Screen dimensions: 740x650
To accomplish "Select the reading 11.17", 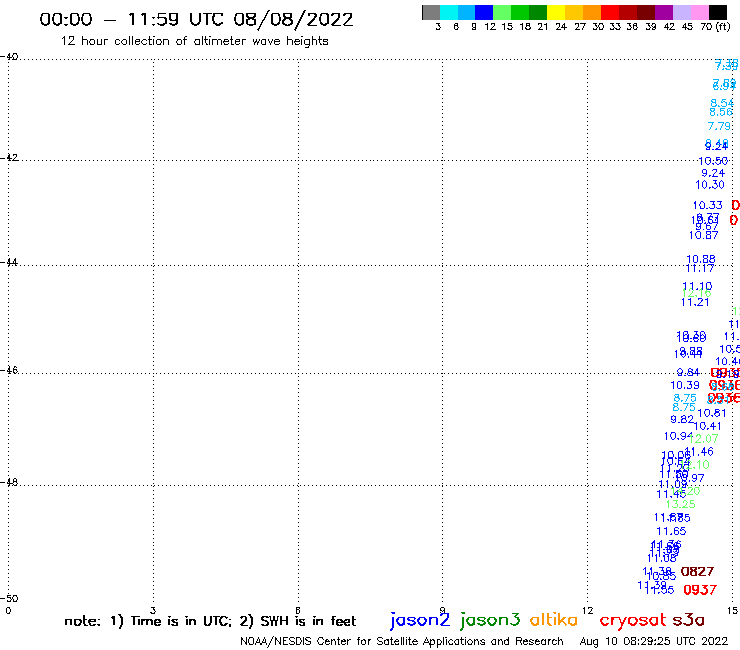I will coord(700,269).
